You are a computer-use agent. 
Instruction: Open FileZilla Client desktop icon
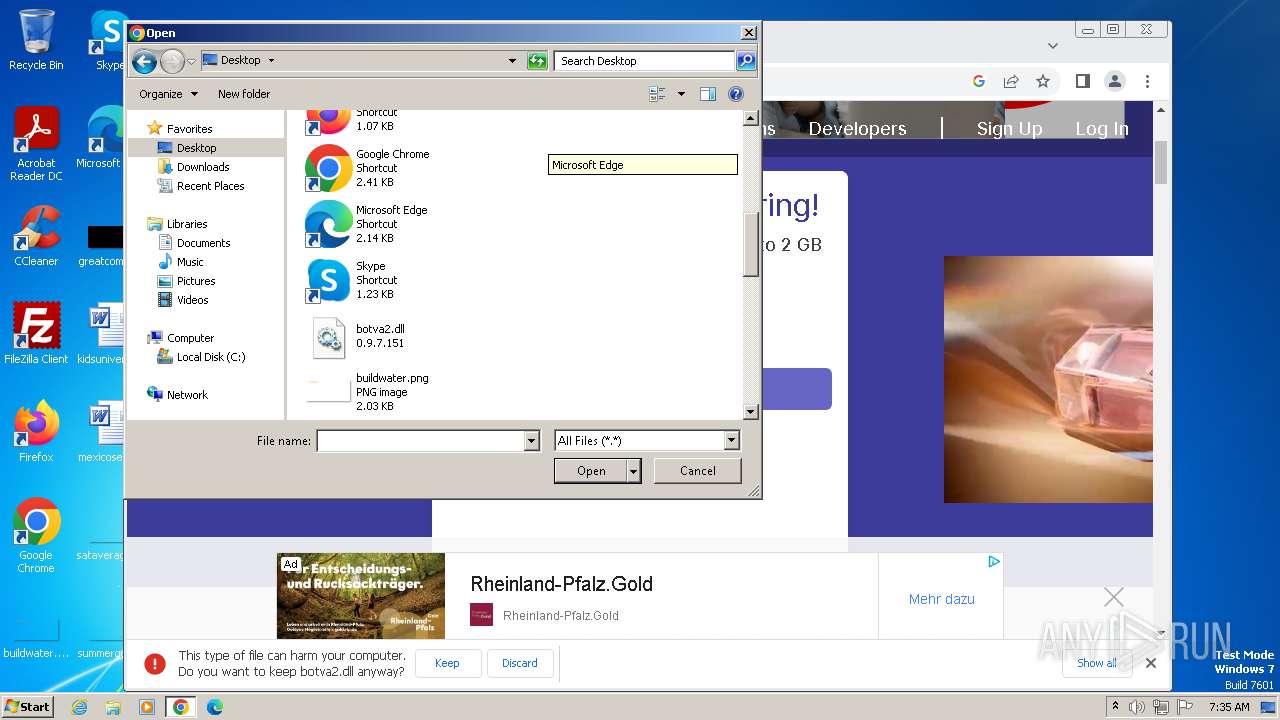point(36,333)
